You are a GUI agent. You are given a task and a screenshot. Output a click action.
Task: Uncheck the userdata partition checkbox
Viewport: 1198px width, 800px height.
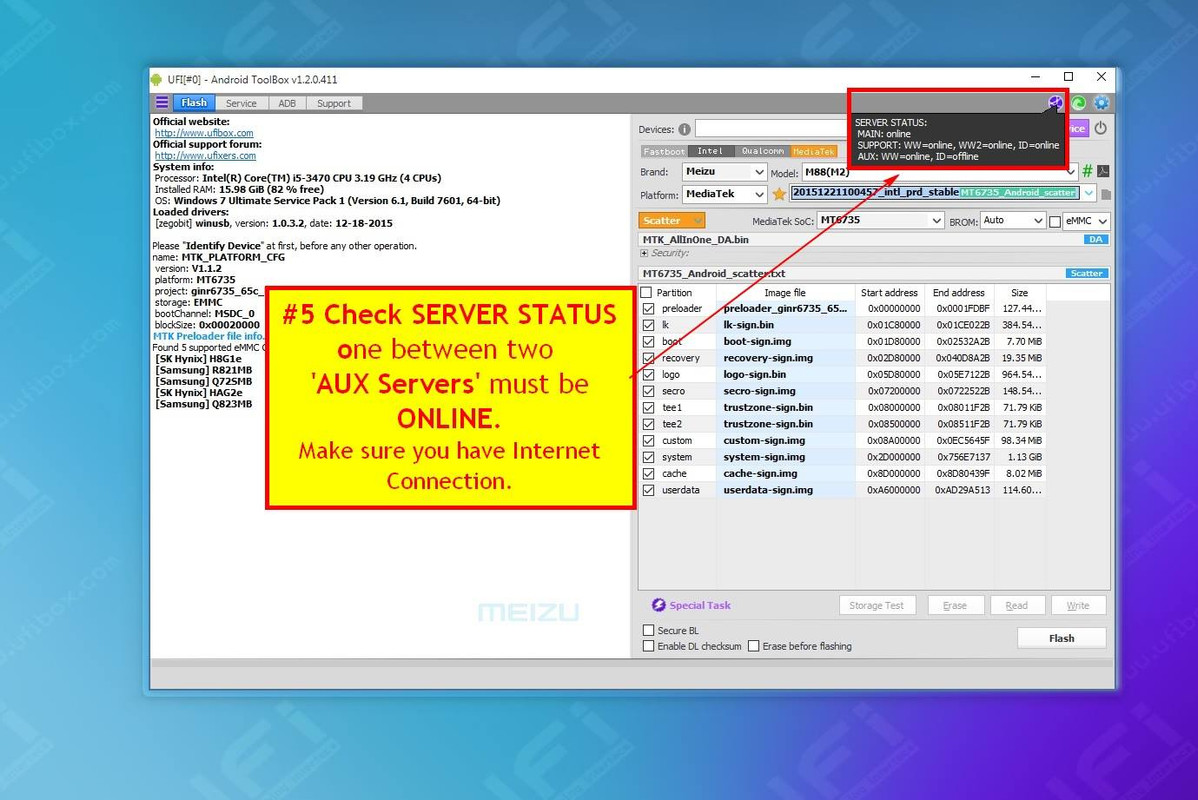point(649,490)
